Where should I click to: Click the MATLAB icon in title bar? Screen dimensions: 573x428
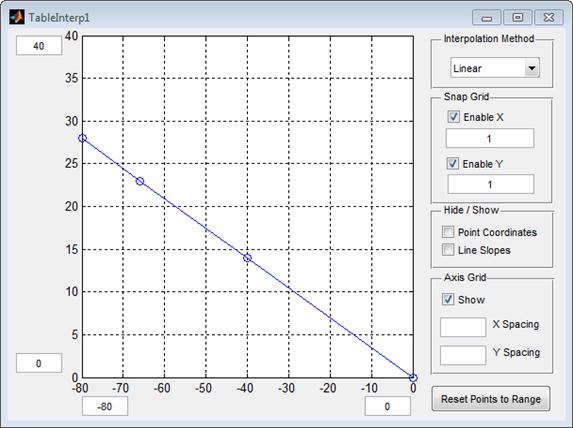(x=17, y=17)
